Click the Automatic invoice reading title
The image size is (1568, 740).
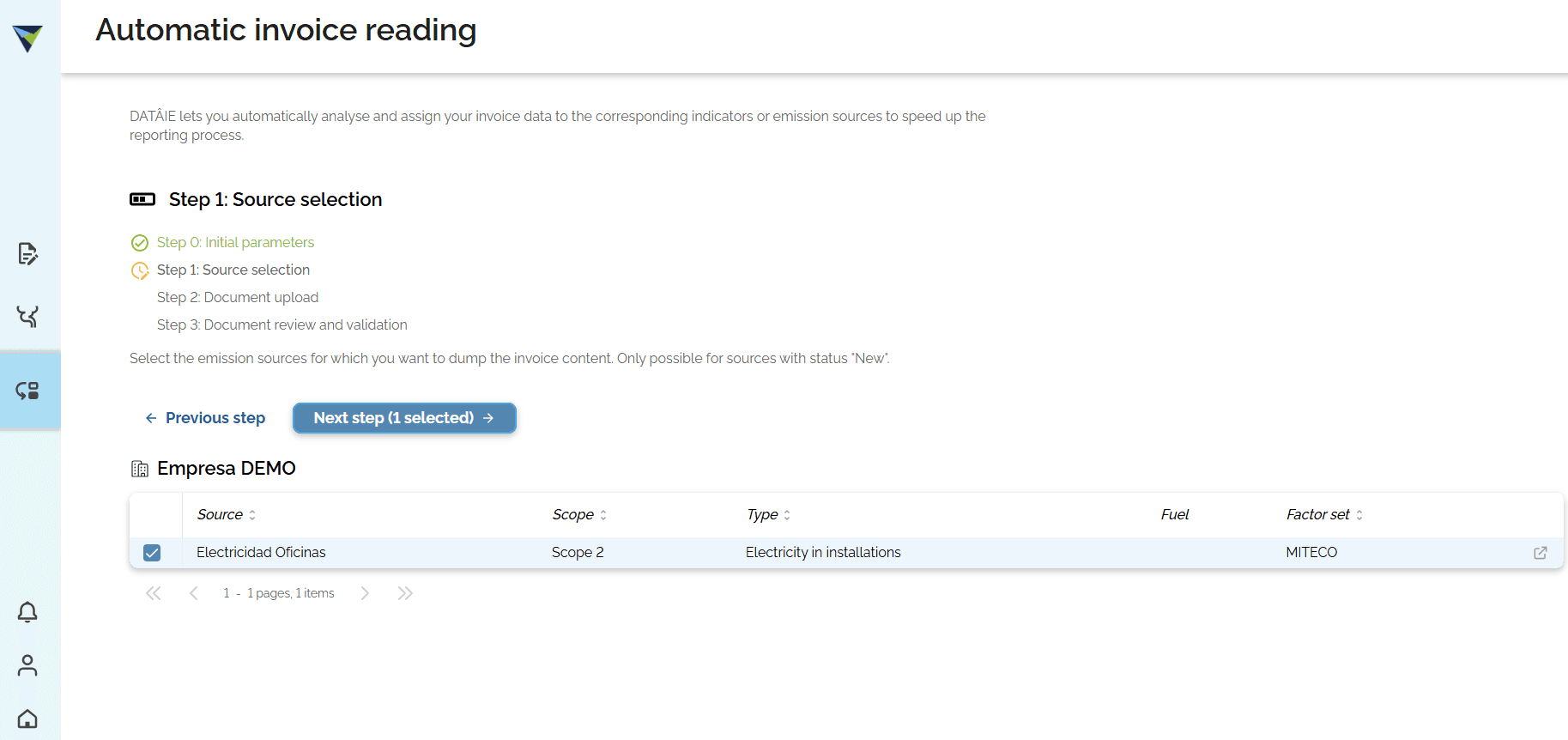[x=286, y=30]
